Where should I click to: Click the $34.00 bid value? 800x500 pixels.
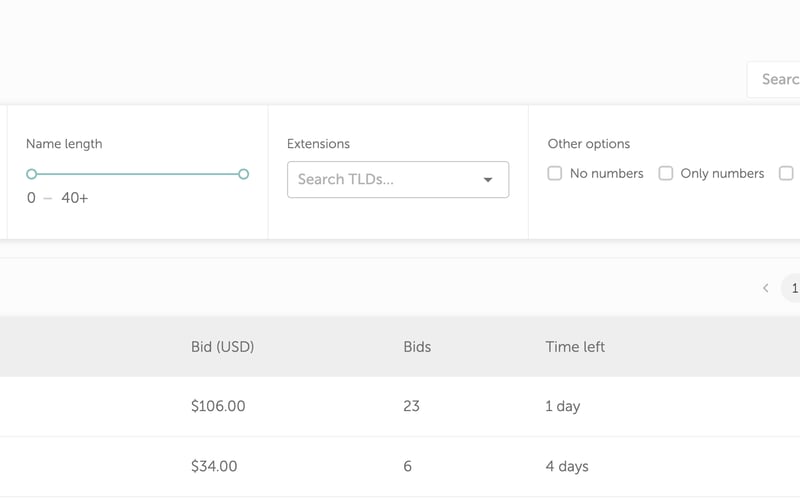[214, 466]
